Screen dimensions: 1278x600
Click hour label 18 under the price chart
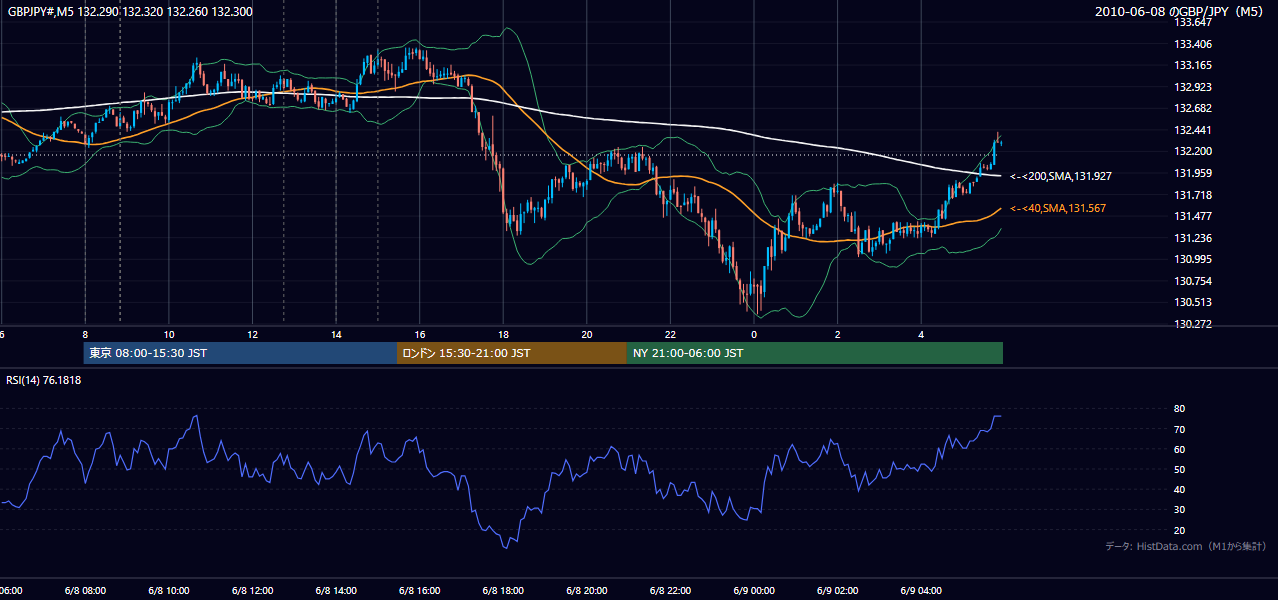(x=503, y=334)
